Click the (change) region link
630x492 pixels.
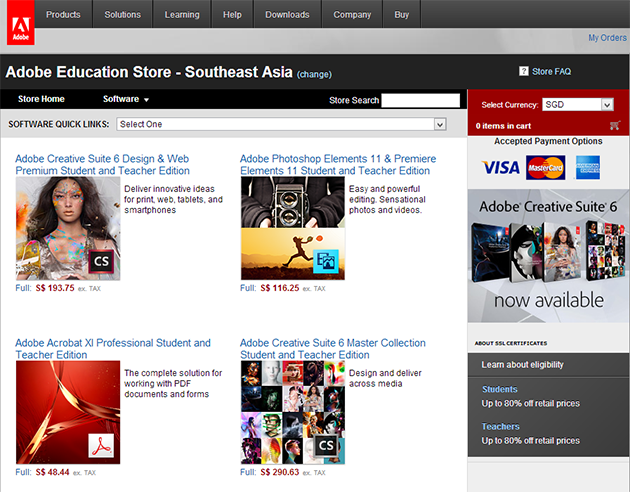click(314, 74)
